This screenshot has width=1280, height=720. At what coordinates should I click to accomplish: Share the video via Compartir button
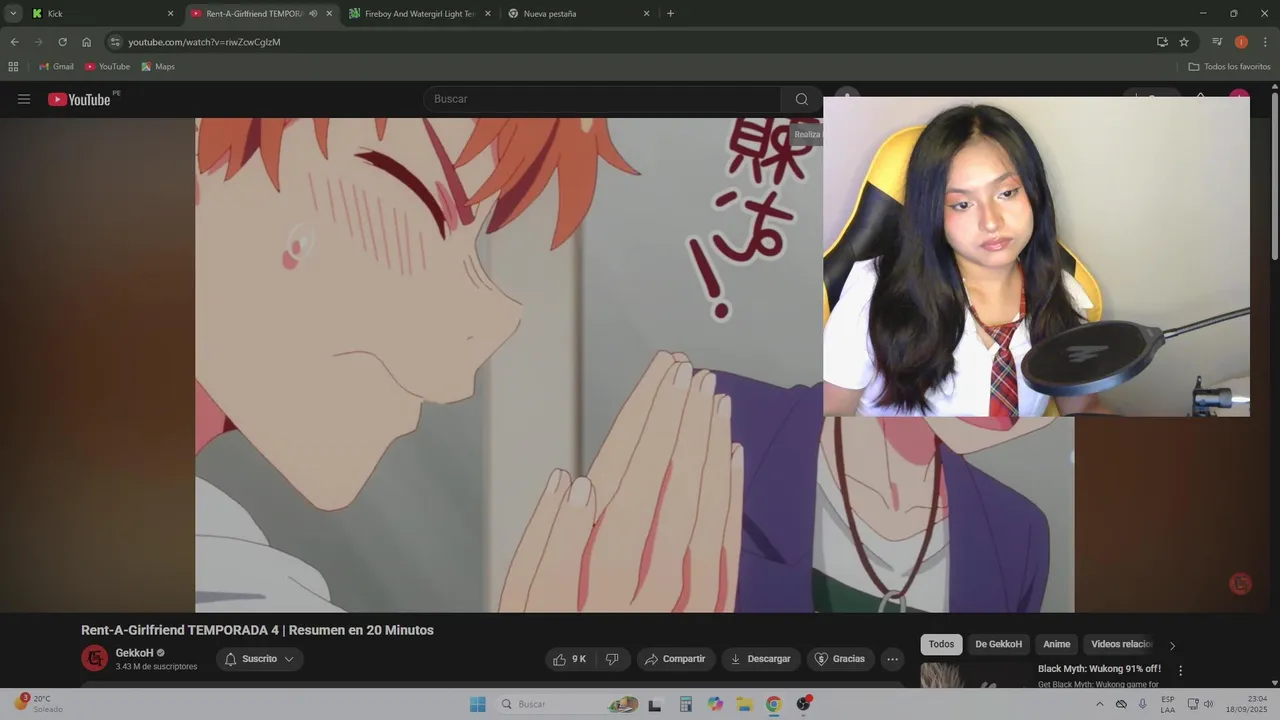(676, 659)
